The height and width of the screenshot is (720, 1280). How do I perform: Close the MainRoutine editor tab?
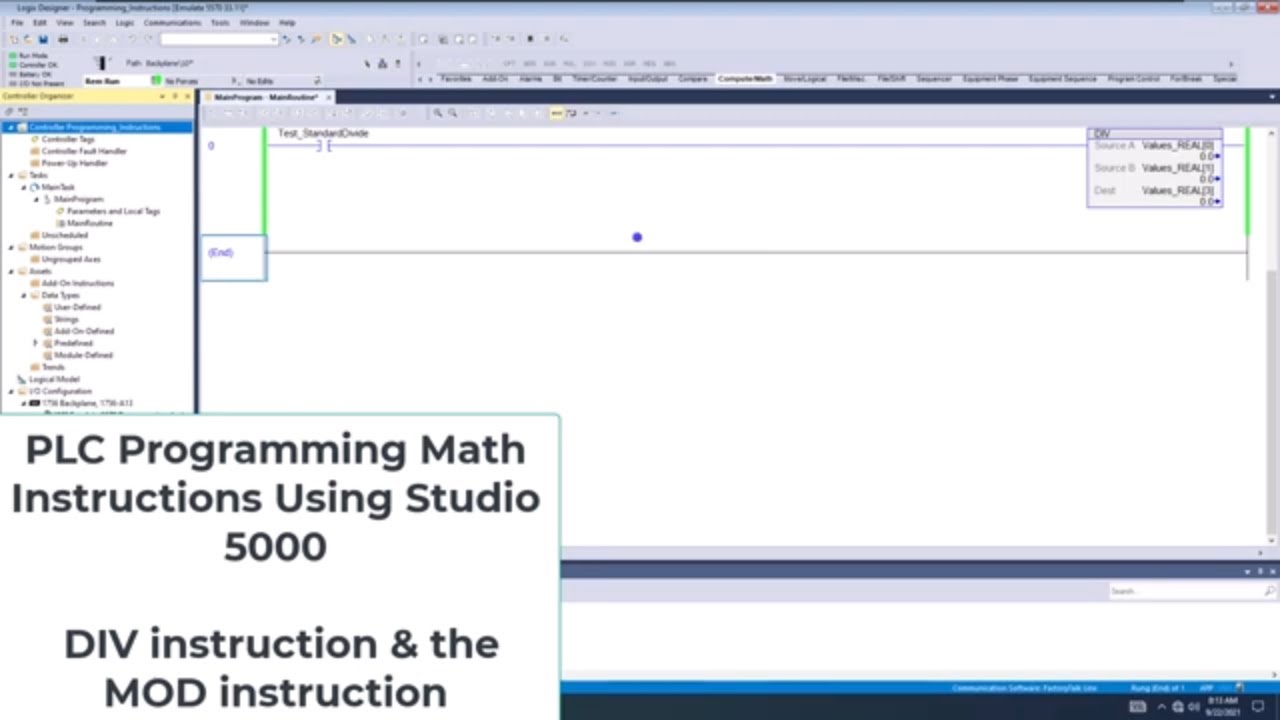tap(329, 97)
